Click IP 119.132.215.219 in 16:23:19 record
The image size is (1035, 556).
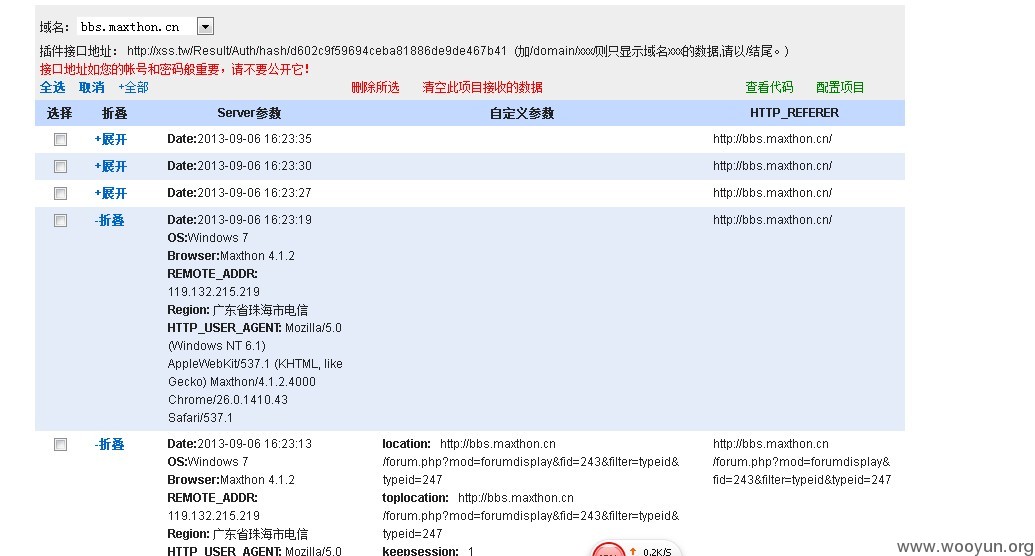coord(214,292)
